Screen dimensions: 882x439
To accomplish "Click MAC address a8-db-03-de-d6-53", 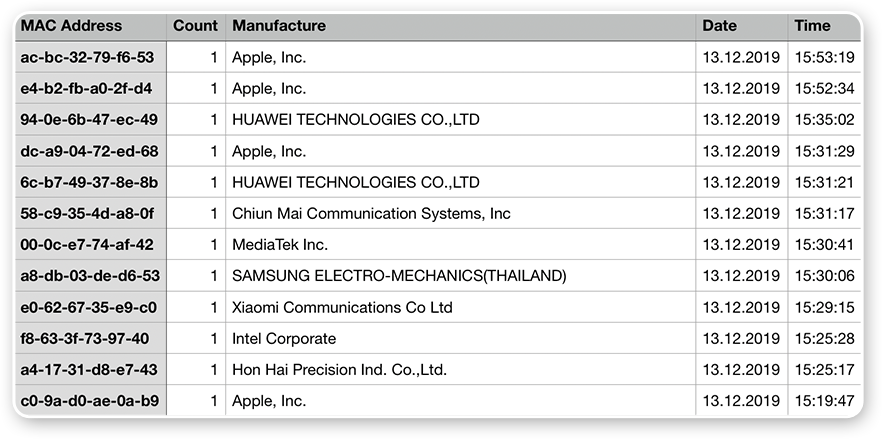I will tap(88, 275).
